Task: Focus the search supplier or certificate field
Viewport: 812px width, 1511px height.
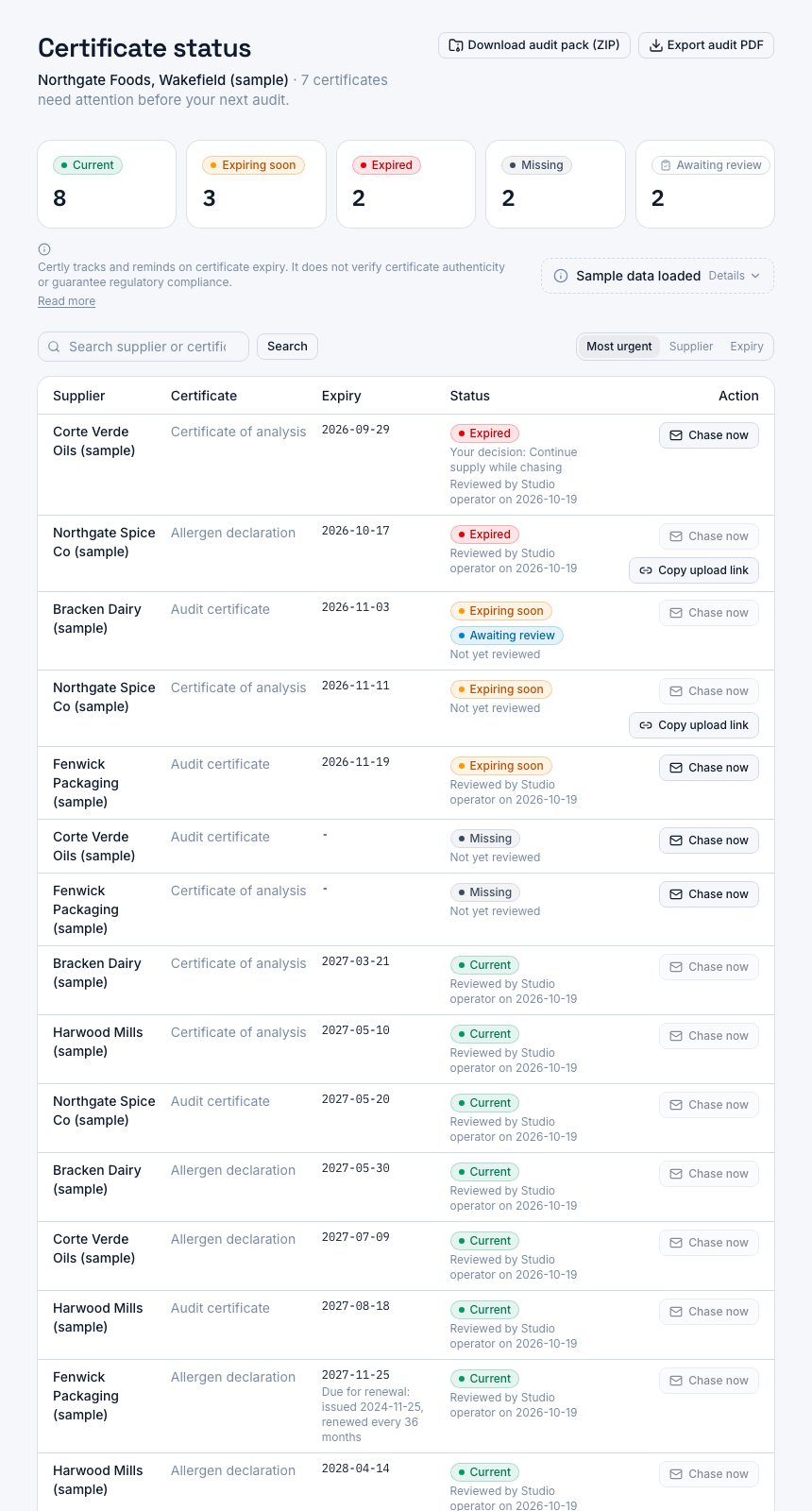Action: pyautogui.click(x=144, y=347)
